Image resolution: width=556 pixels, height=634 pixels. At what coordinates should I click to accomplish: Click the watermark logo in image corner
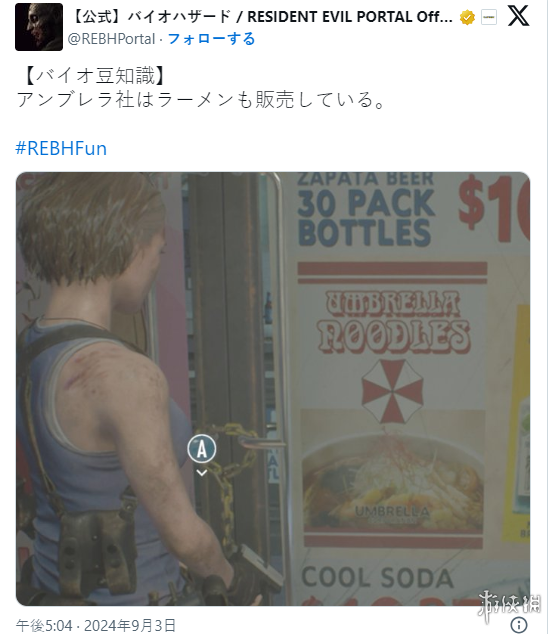(x=509, y=607)
